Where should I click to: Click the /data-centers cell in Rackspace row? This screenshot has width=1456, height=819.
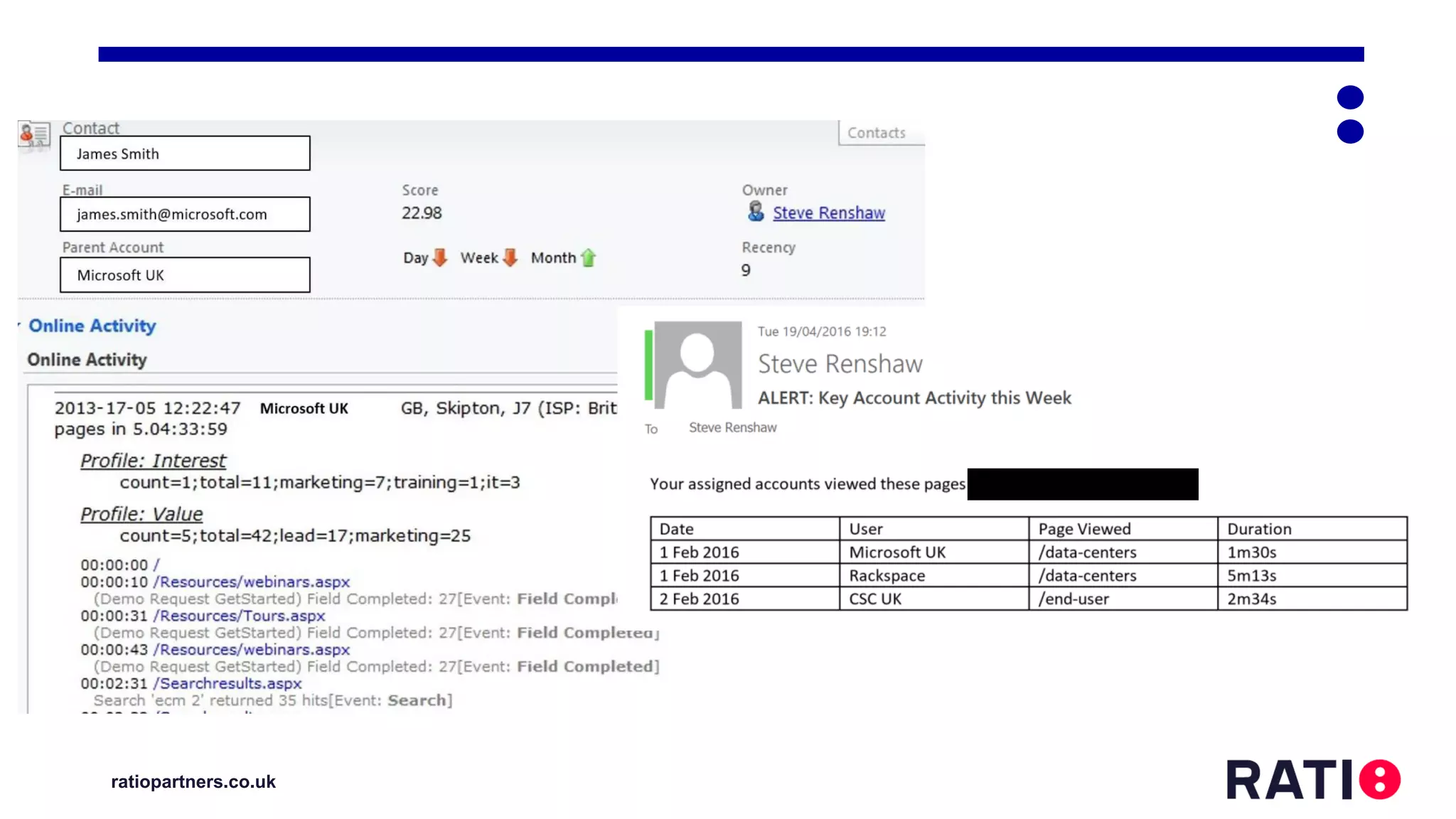(x=1123, y=576)
